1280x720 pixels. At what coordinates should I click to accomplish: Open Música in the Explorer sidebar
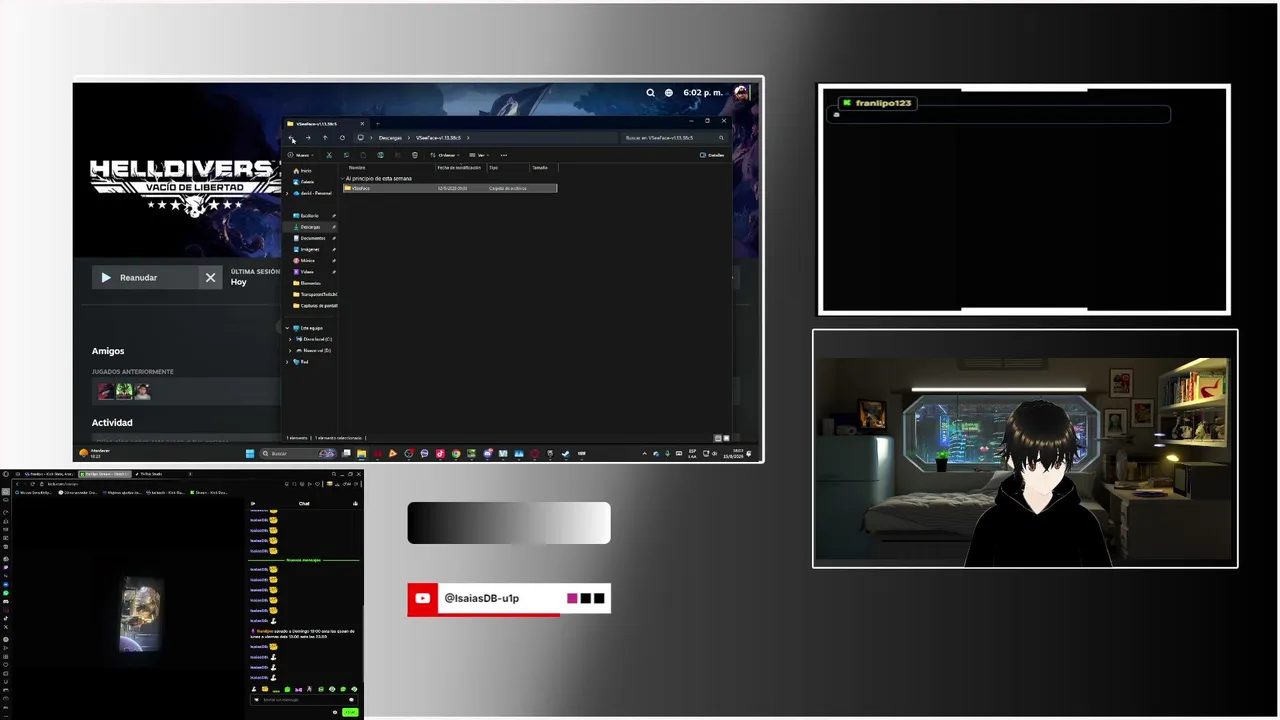308,260
